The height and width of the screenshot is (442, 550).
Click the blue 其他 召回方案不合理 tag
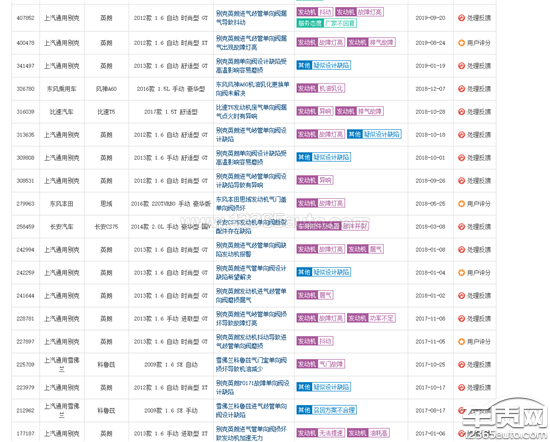click(327, 410)
